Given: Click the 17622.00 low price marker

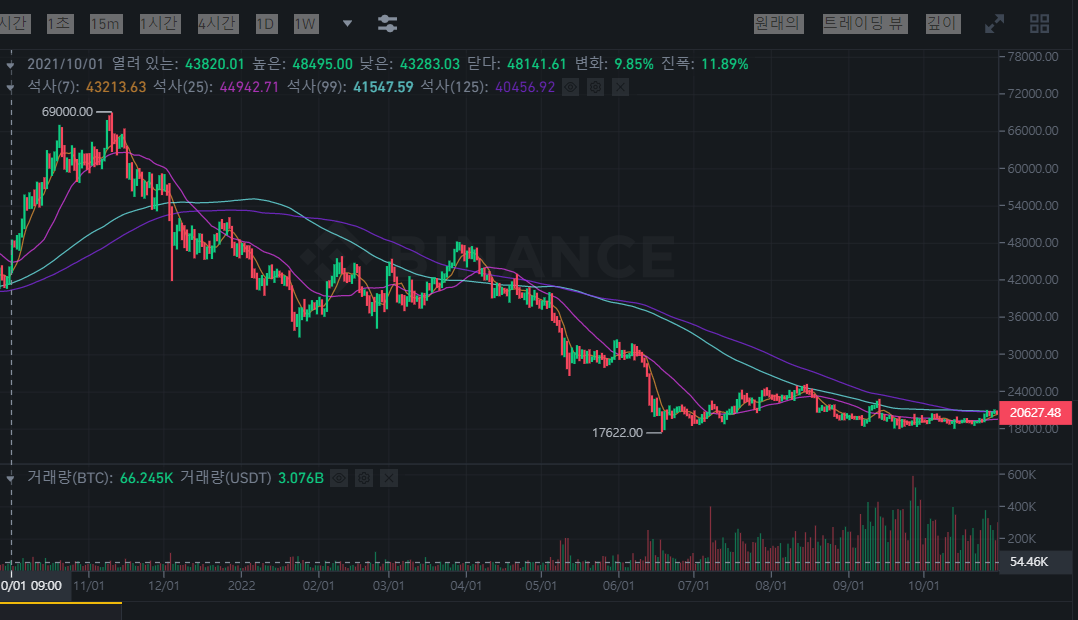Looking at the screenshot, I should (x=617, y=432).
